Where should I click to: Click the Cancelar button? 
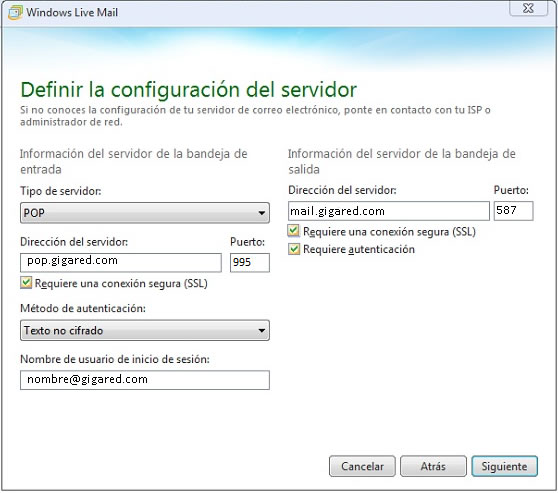click(362, 466)
